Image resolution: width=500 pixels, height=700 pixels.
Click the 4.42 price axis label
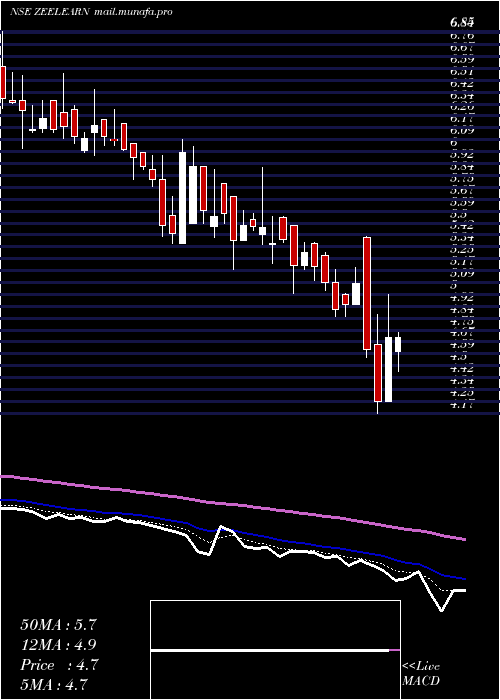(462, 369)
